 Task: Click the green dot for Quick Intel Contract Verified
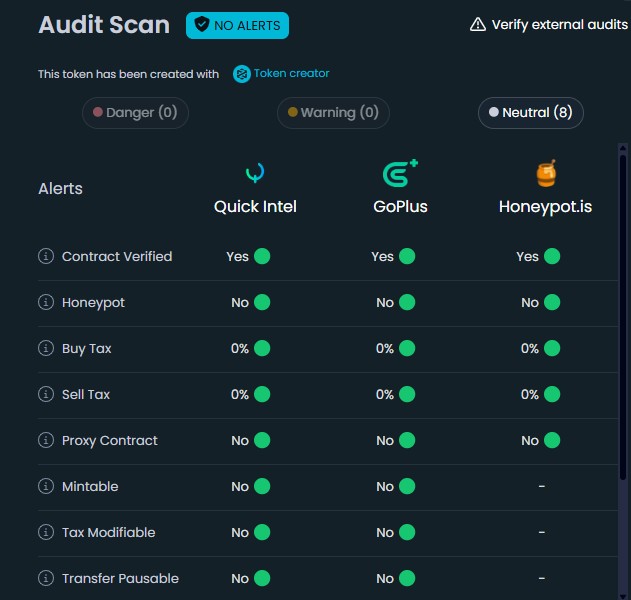pos(262,256)
